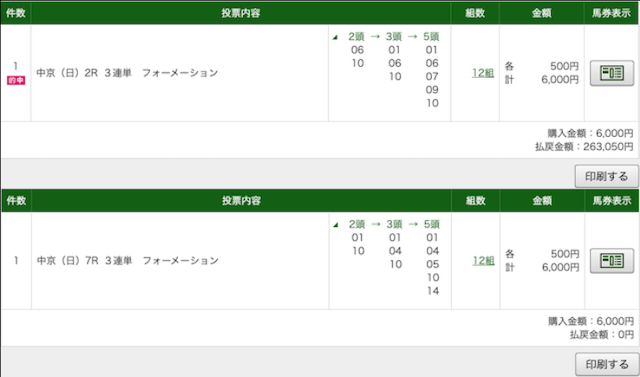Open ticket display icon for 中京 2R bet
Image resolution: width=640 pixels, height=377 pixels.
[x=611, y=73]
